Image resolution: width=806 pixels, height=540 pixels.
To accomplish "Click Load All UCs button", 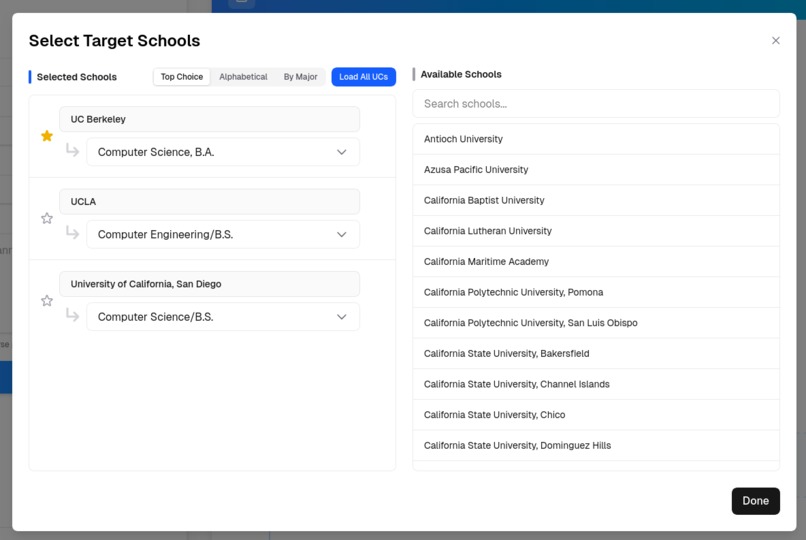I will coord(363,77).
